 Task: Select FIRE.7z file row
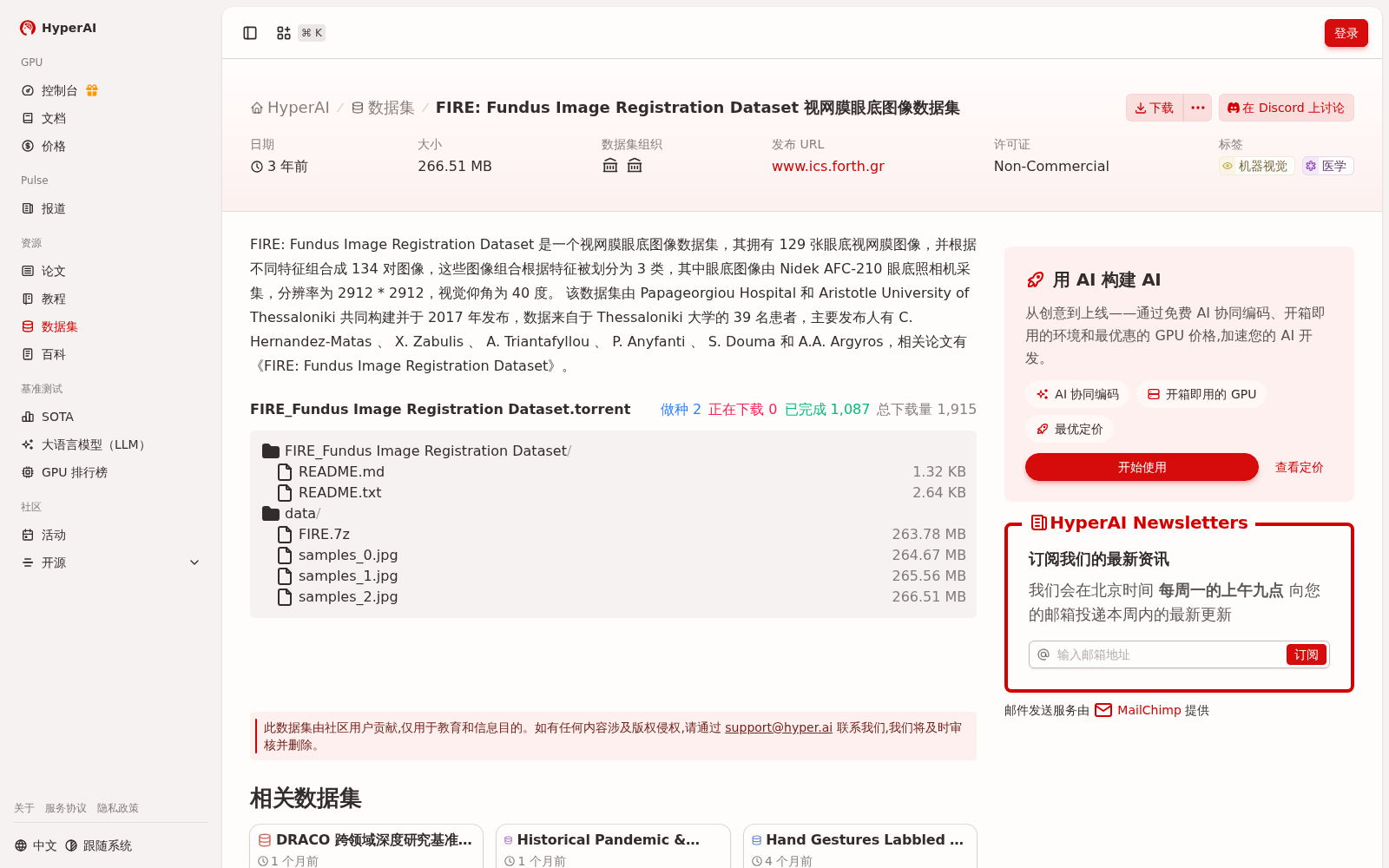click(613, 534)
